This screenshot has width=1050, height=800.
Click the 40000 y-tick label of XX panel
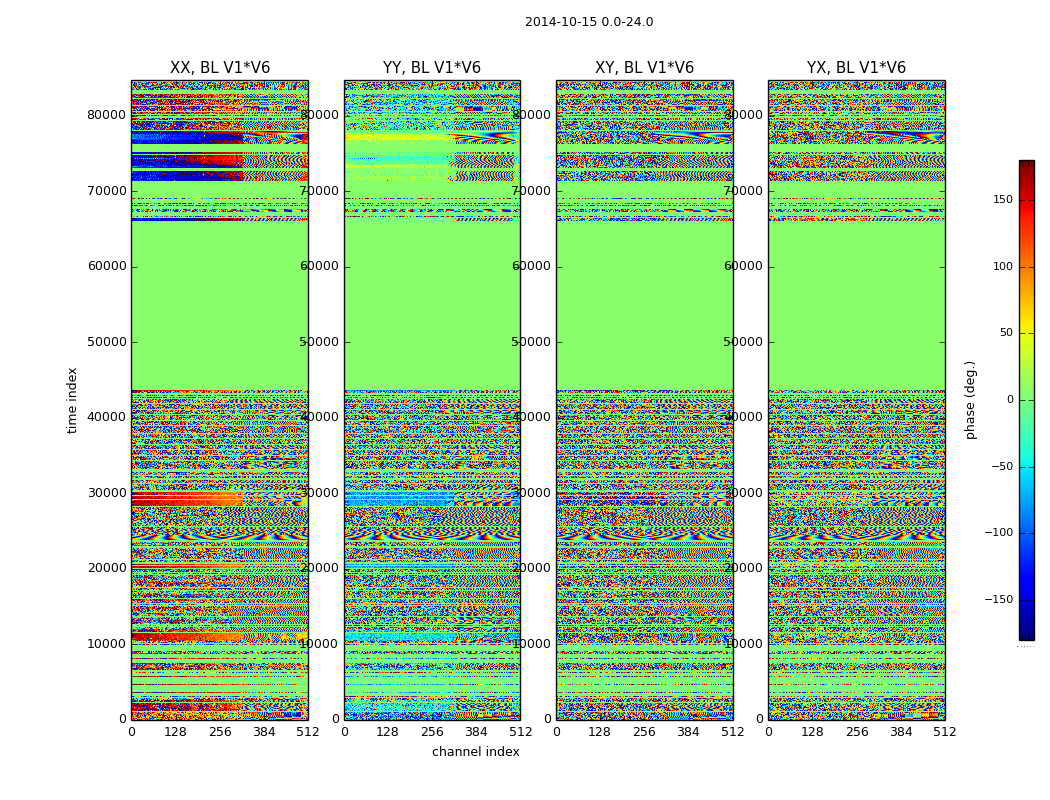pyautogui.click(x=106, y=417)
